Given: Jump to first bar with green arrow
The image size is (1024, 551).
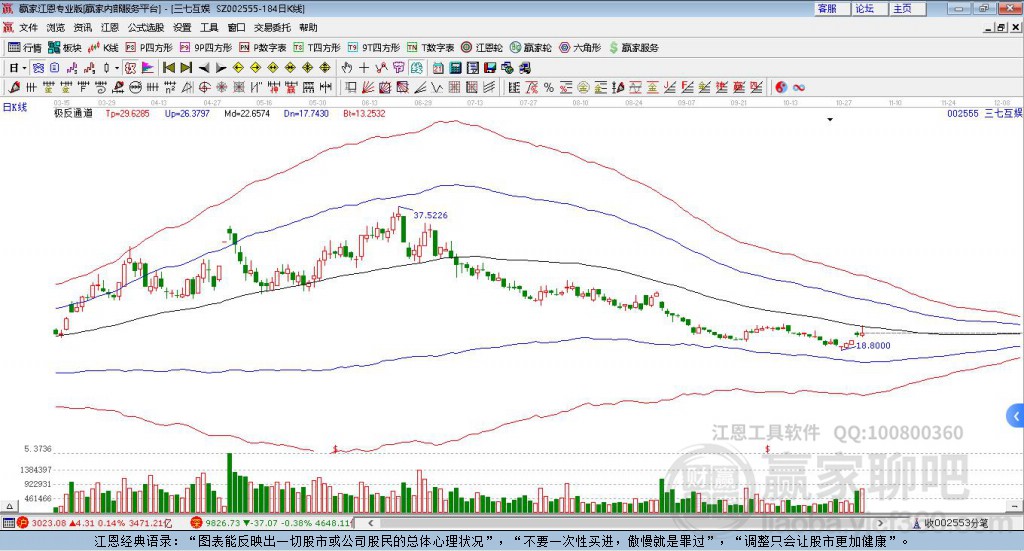Looking at the screenshot, I should coord(168,68).
